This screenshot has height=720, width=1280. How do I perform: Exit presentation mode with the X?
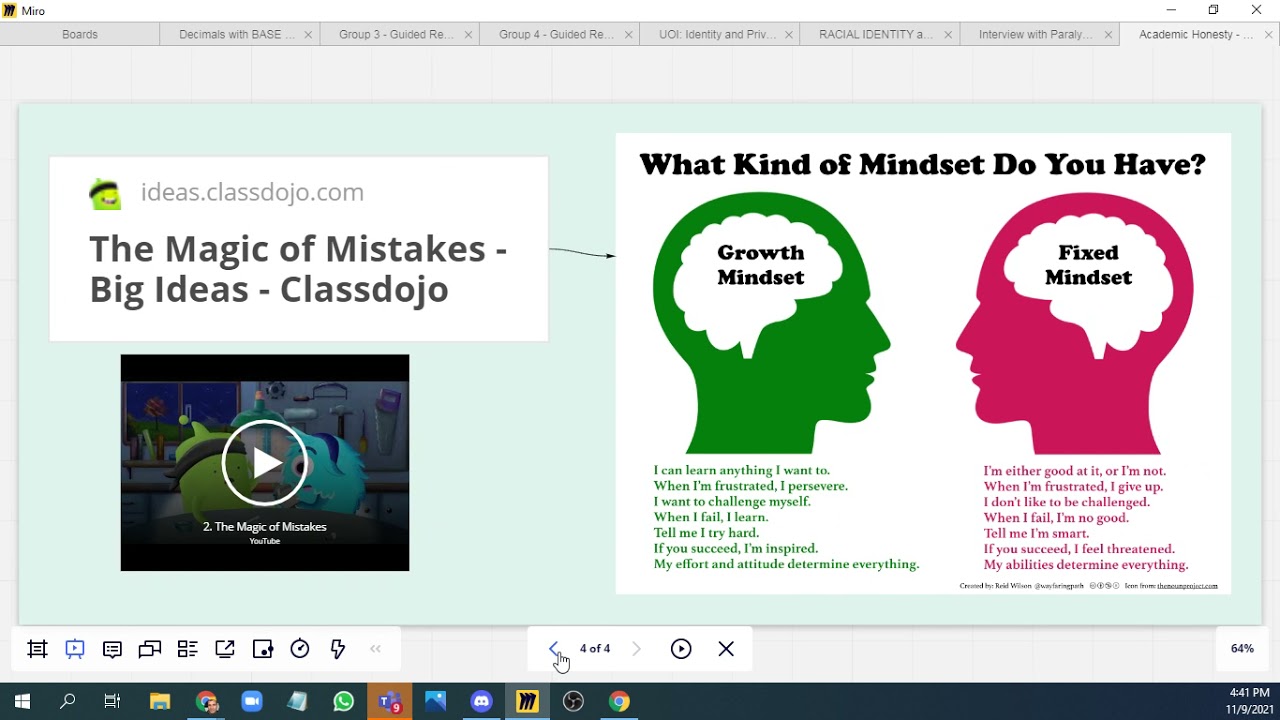pyautogui.click(x=726, y=649)
